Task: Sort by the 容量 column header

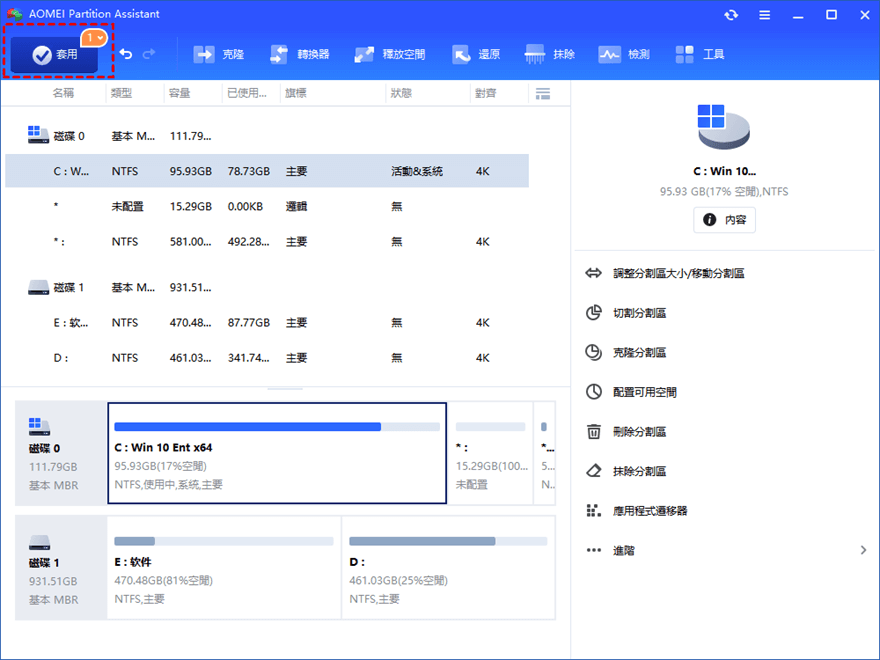Action: tap(180, 93)
